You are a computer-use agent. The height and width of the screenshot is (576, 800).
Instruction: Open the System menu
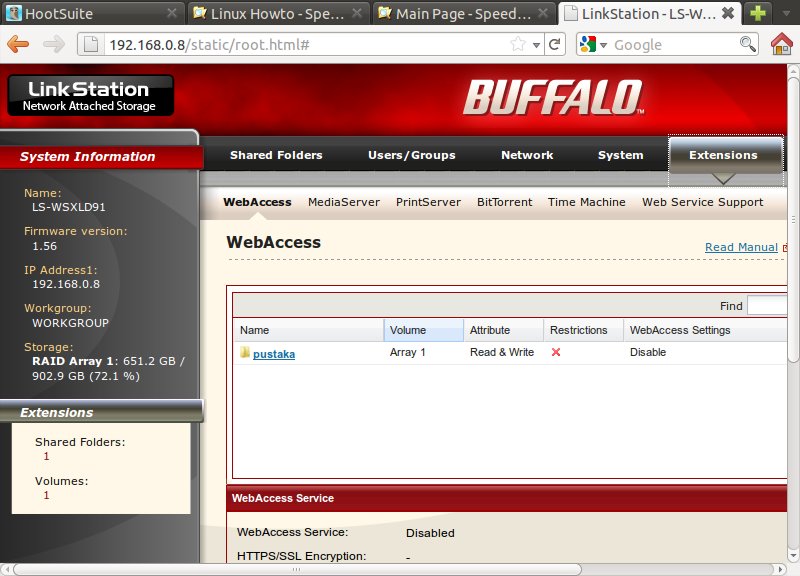(620, 155)
